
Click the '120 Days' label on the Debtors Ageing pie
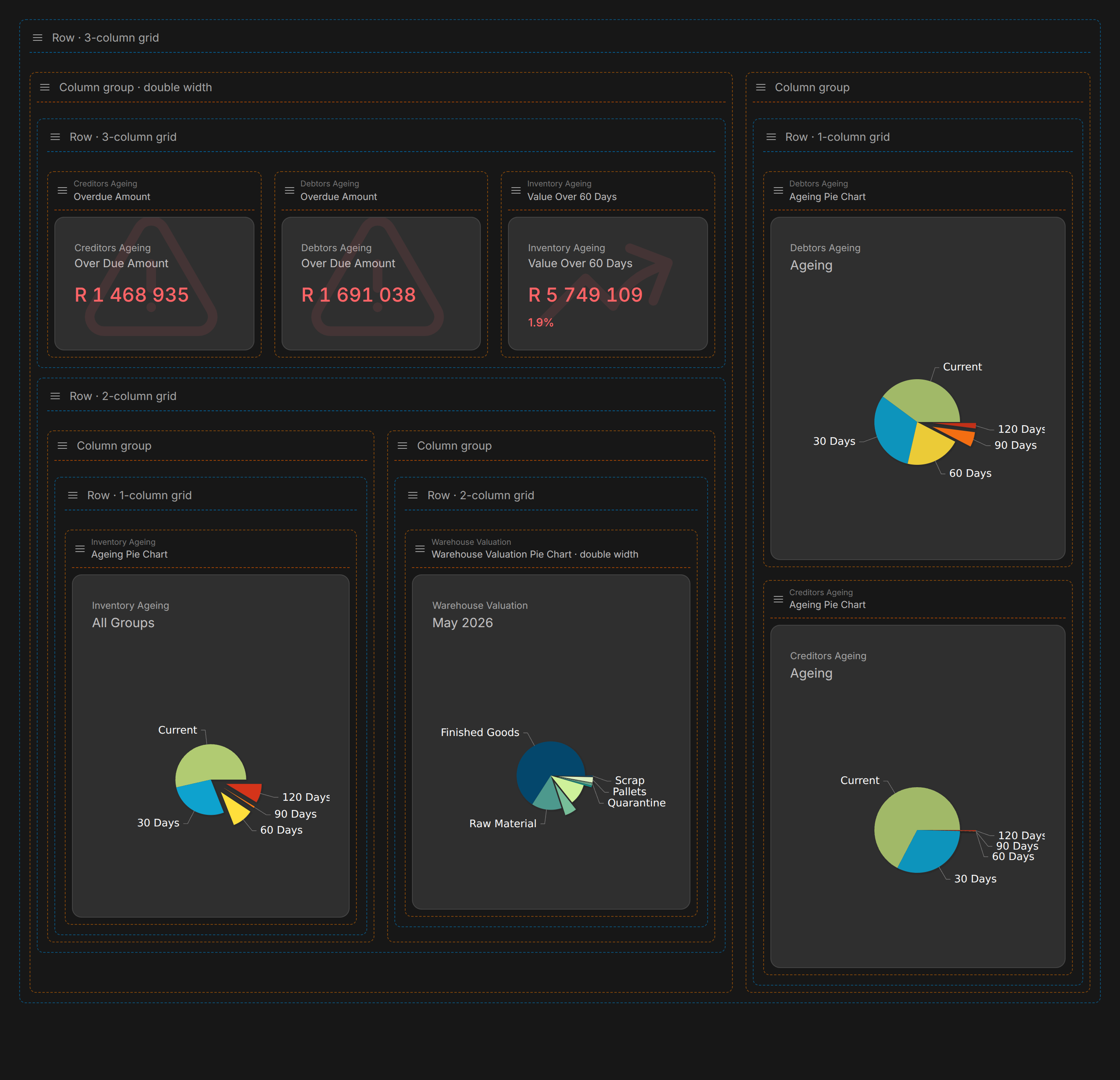coord(1021,429)
